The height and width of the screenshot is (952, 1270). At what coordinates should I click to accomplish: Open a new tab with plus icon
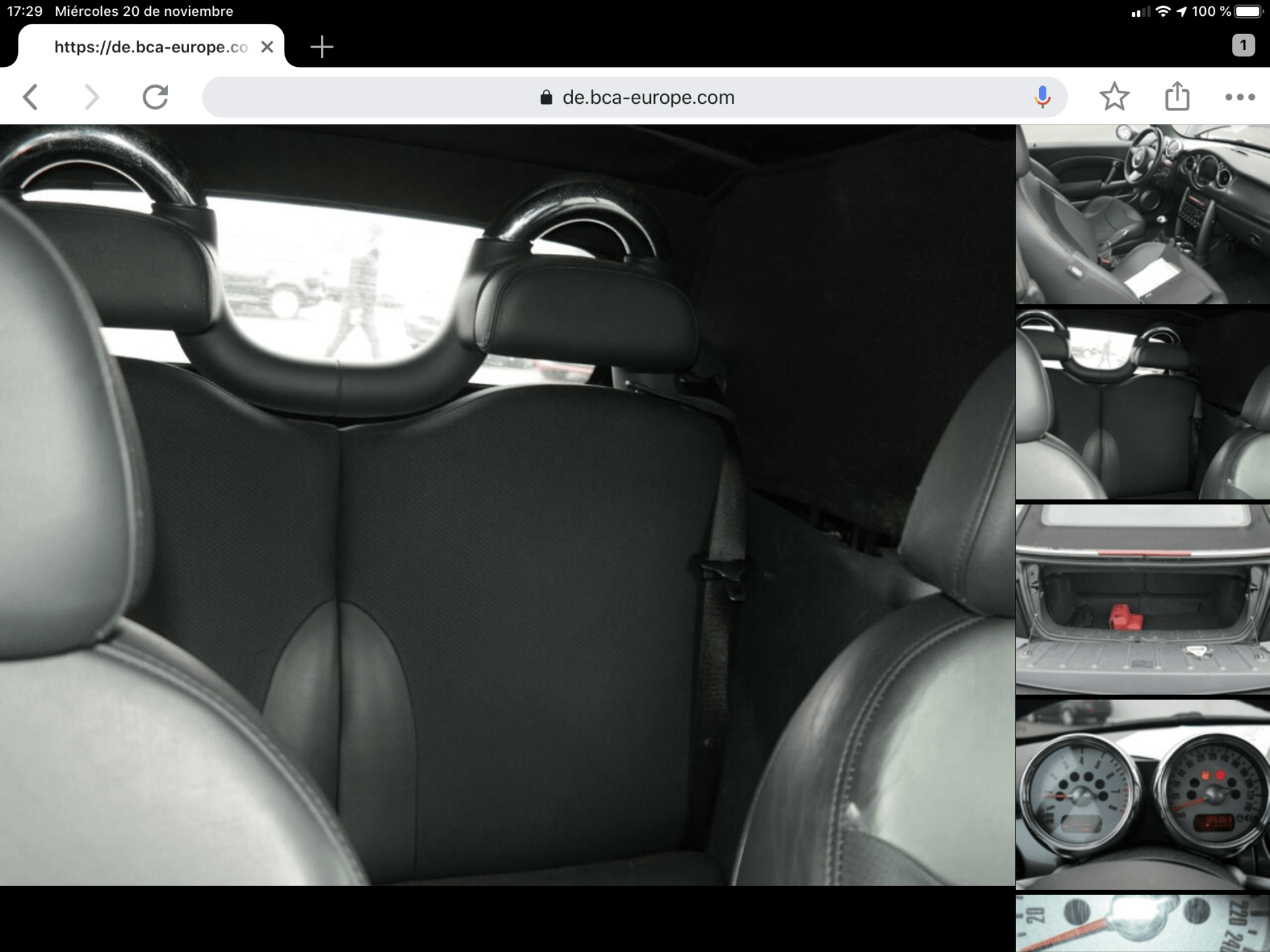click(321, 47)
